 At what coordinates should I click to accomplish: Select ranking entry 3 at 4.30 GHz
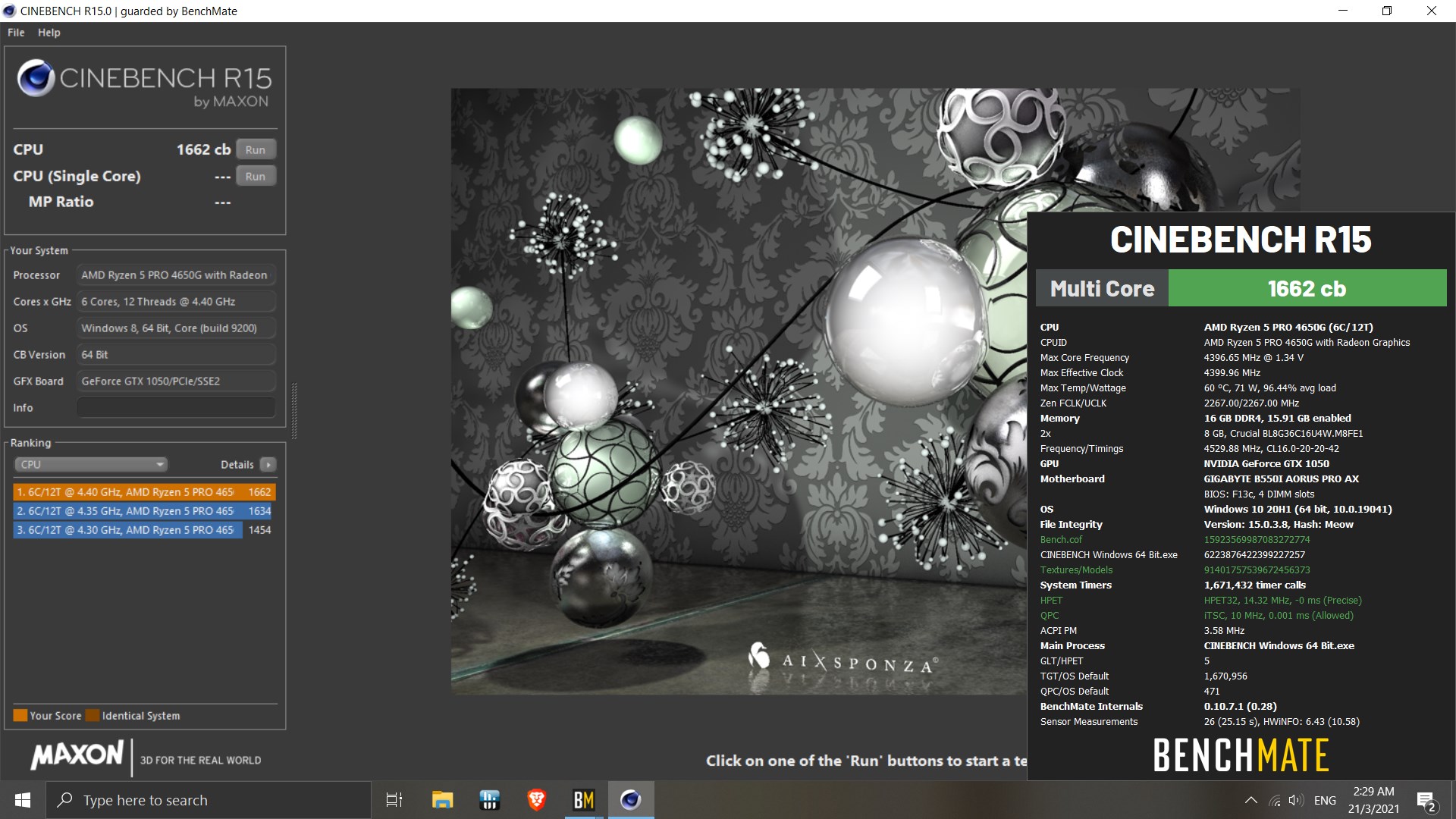coord(143,530)
